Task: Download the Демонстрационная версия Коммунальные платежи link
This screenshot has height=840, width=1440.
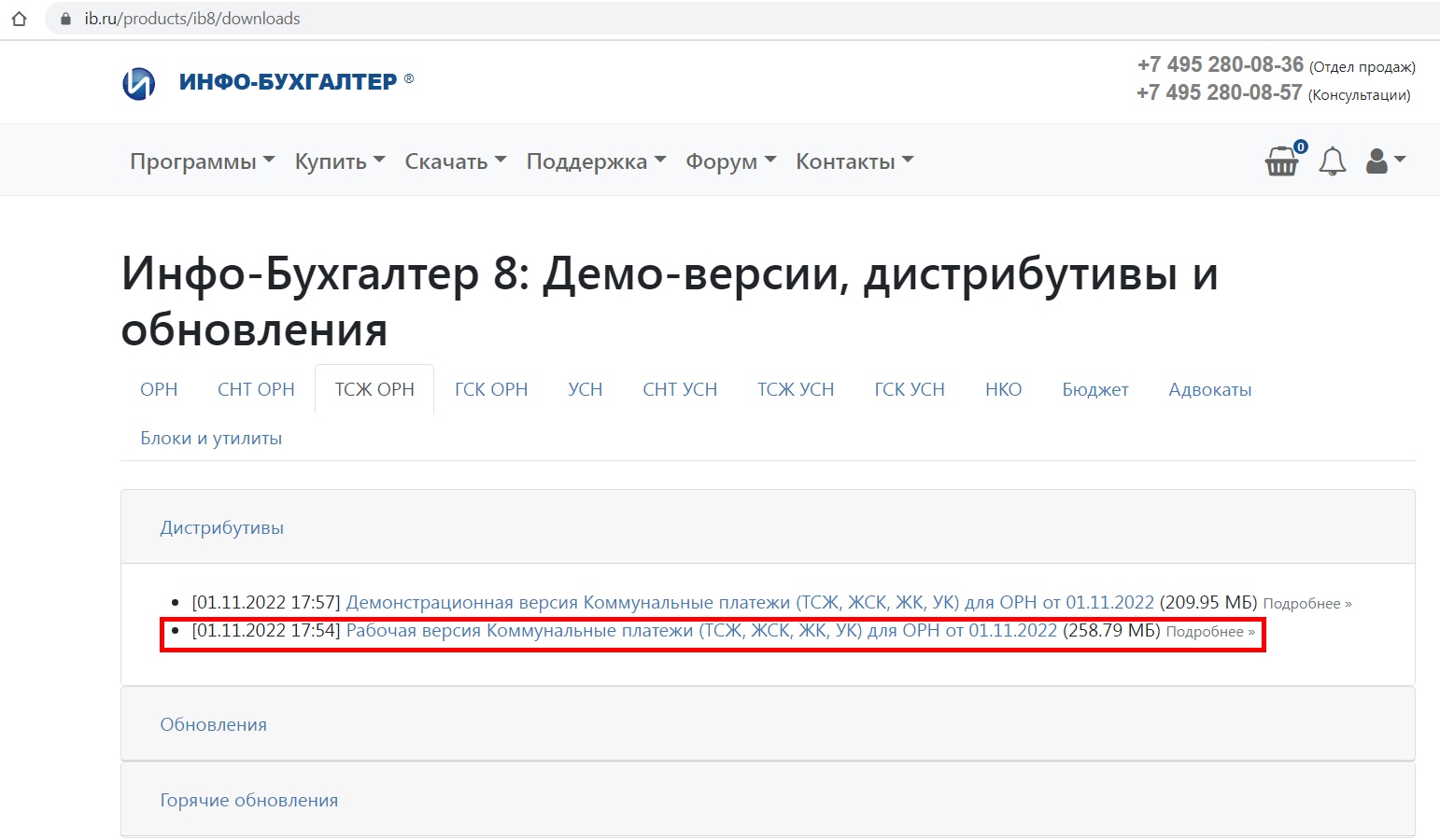Action: [x=750, y=603]
